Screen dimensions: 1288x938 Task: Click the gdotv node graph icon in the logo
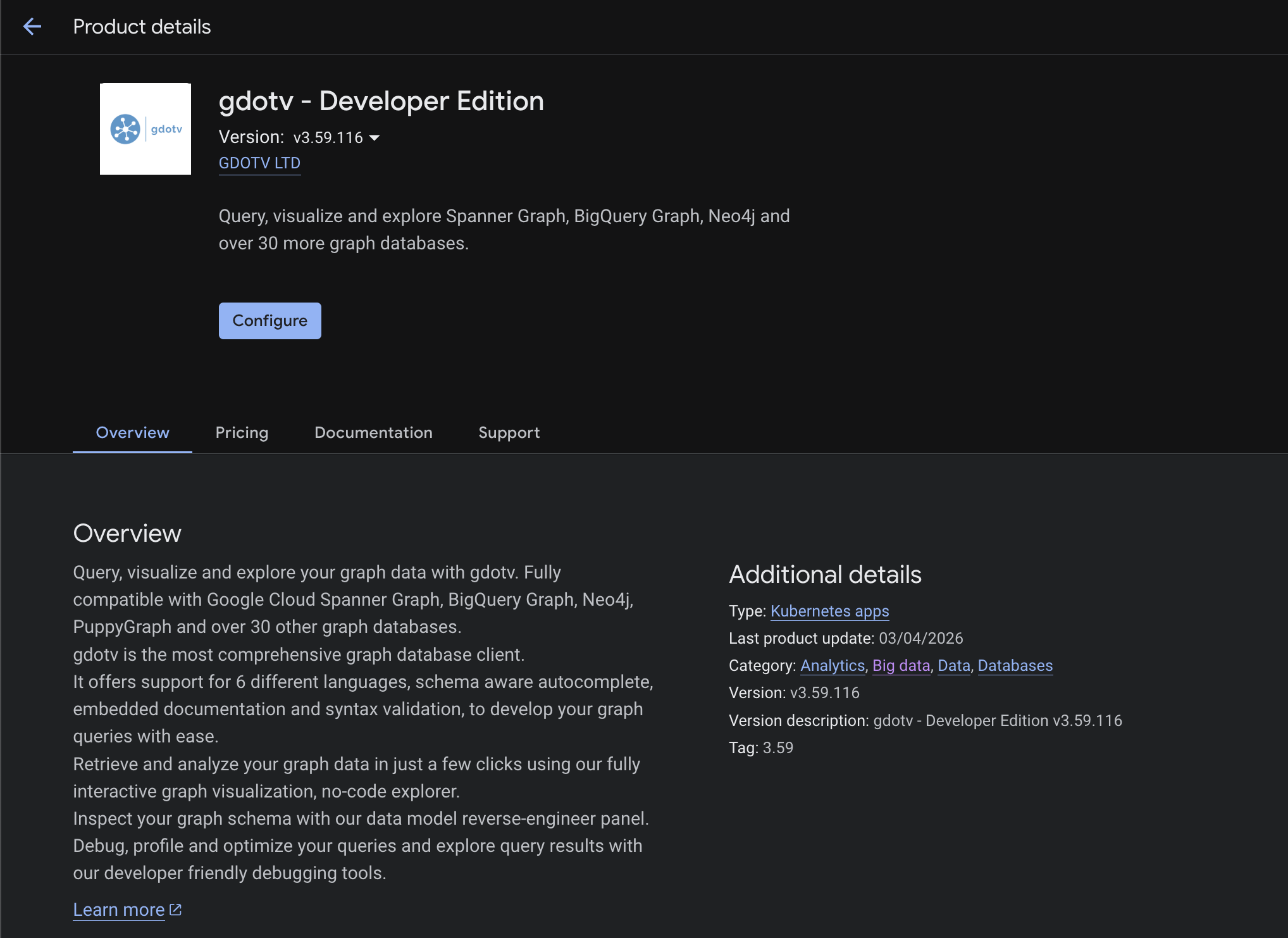click(125, 128)
